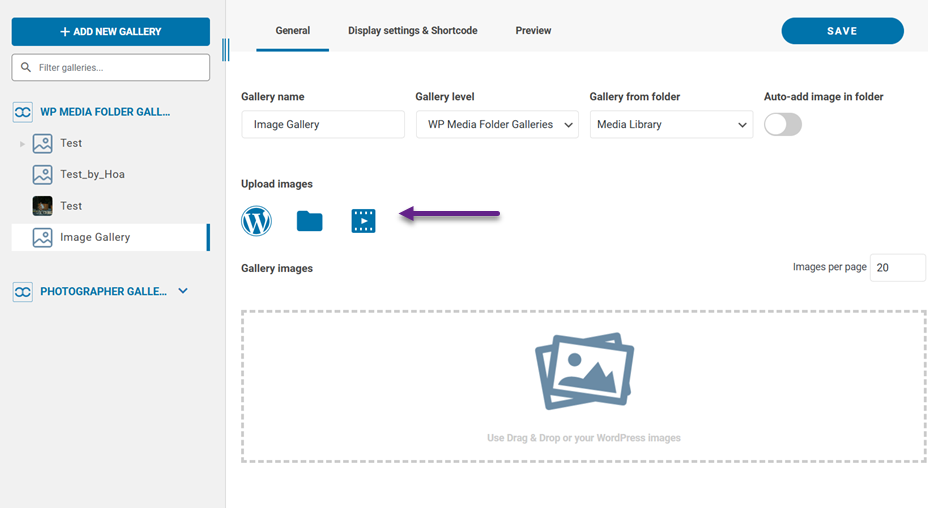Click the folder upload icon
Image resolution: width=928 pixels, height=508 pixels.
click(x=310, y=221)
